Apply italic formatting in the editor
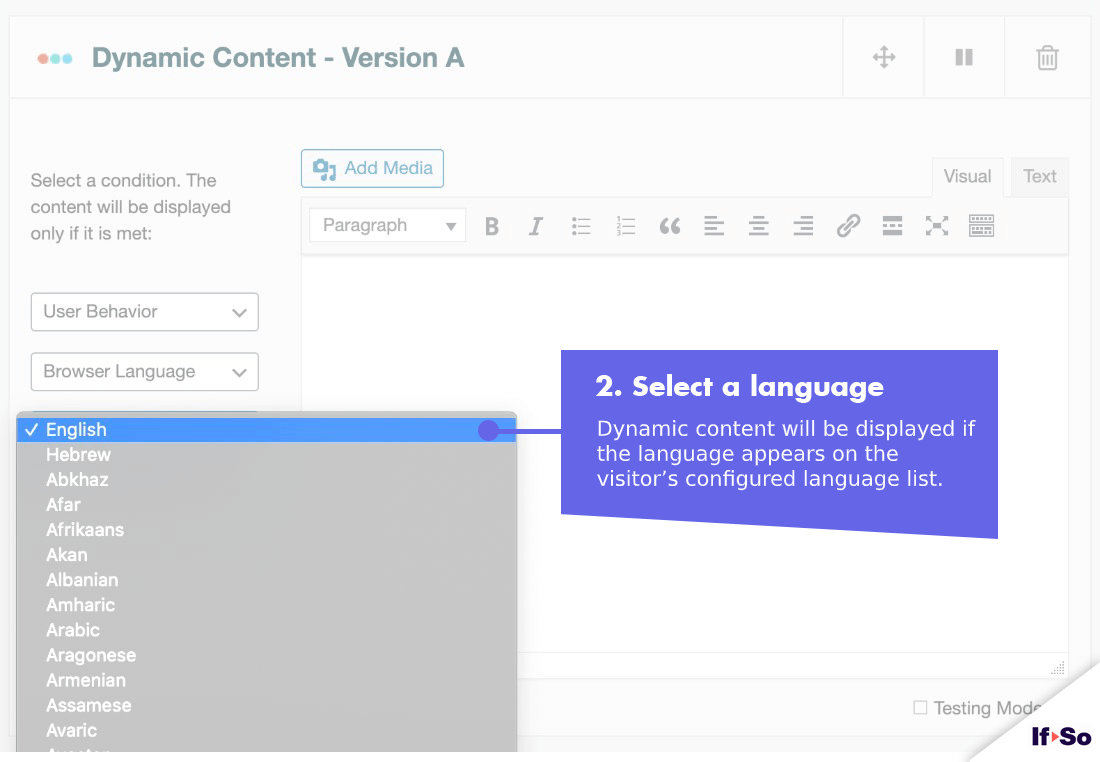1100x762 pixels. pos(535,226)
